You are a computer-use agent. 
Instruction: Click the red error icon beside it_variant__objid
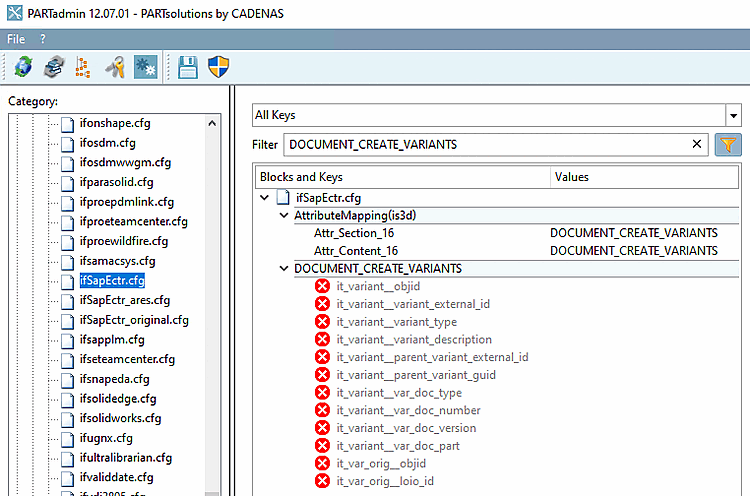point(322,287)
